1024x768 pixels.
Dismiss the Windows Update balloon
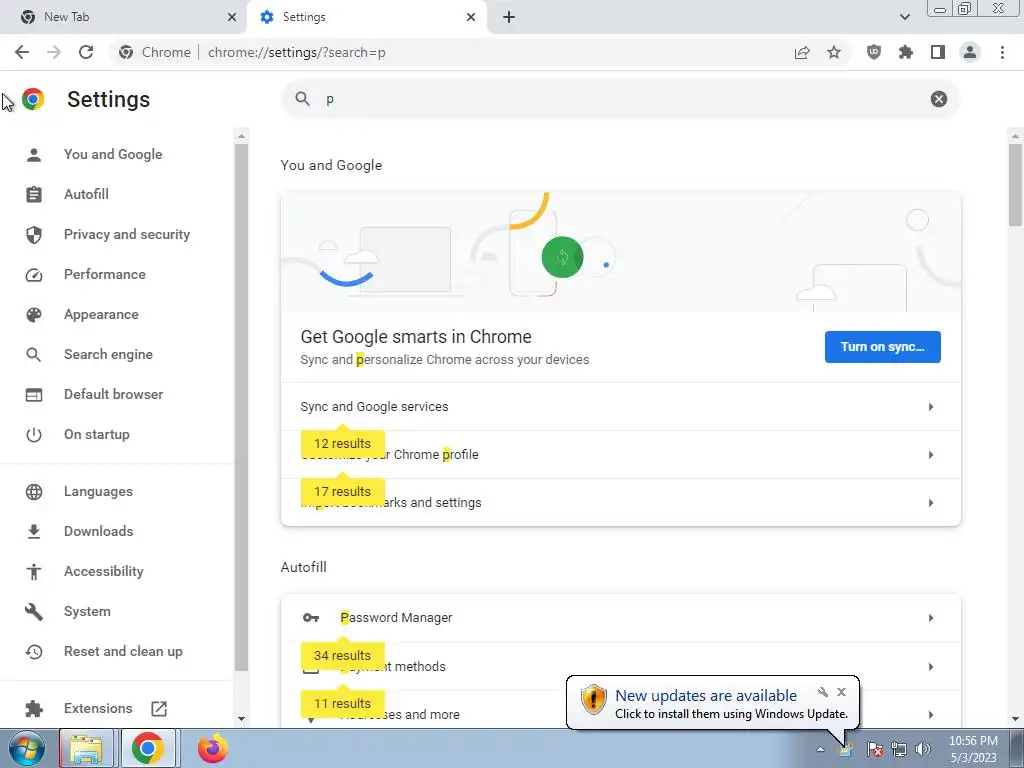pos(841,692)
